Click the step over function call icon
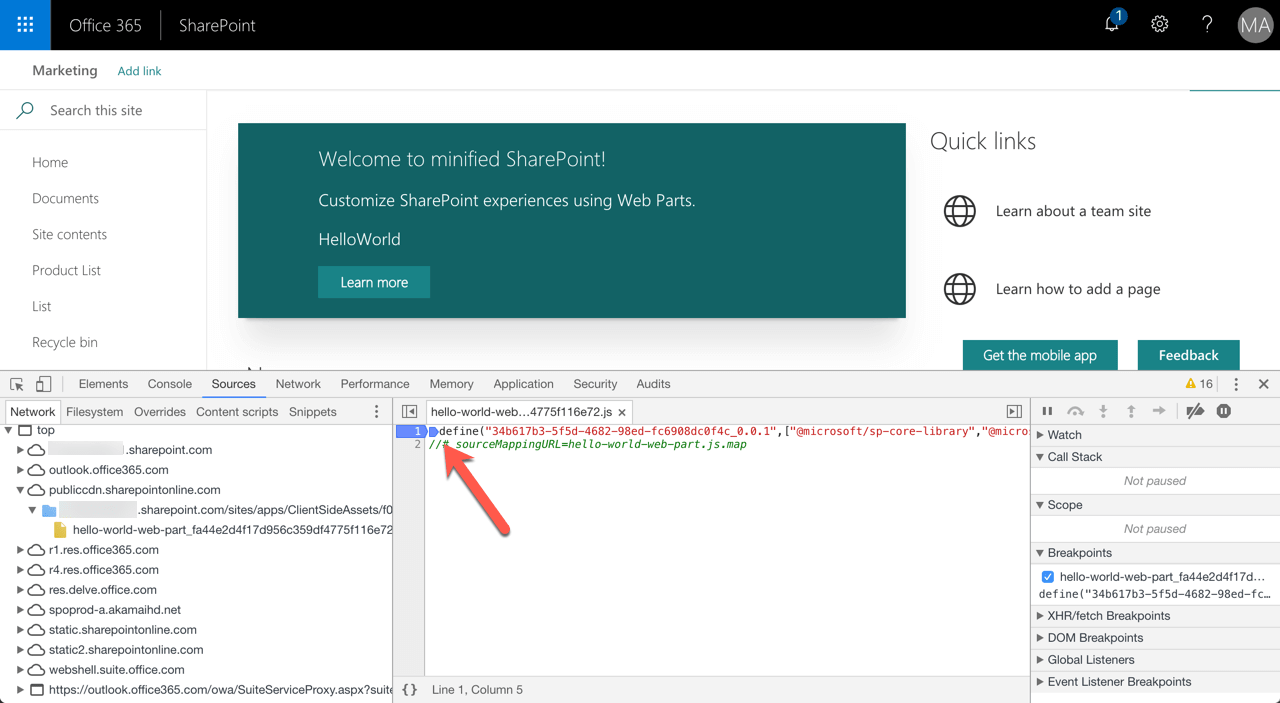Screen dimensions: 1280x703 click(1076, 411)
